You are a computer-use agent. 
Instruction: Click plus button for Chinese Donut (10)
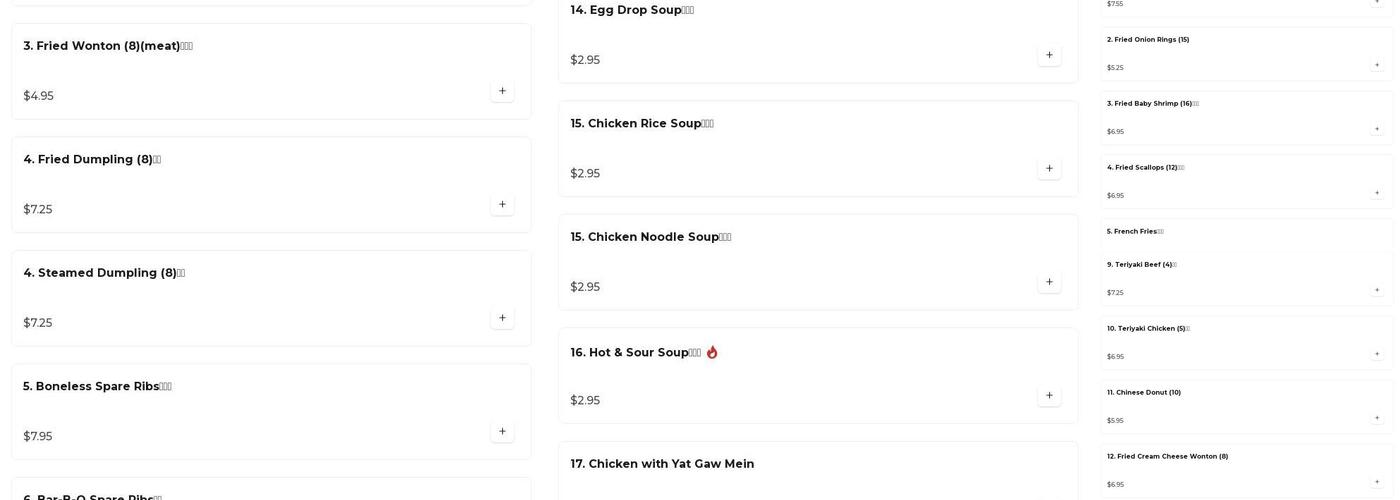click(x=1377, y=418)
